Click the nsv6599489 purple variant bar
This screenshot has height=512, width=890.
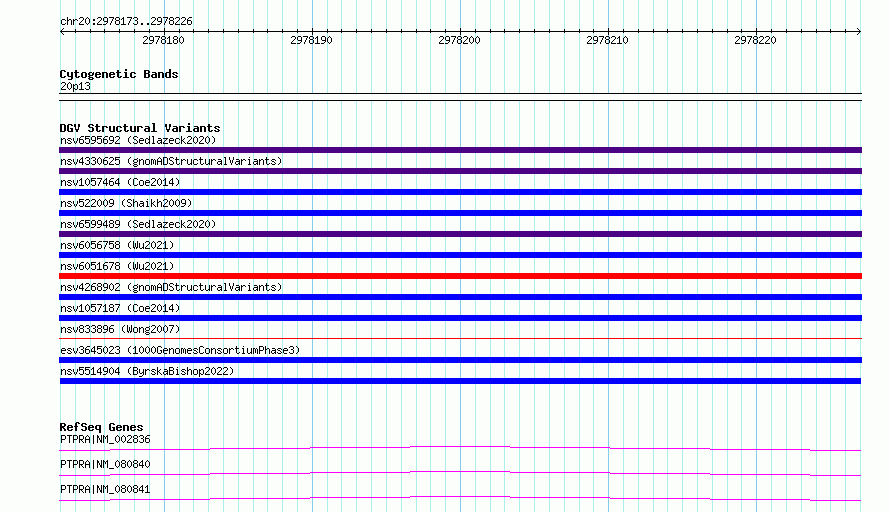click(x=460, y=234)
